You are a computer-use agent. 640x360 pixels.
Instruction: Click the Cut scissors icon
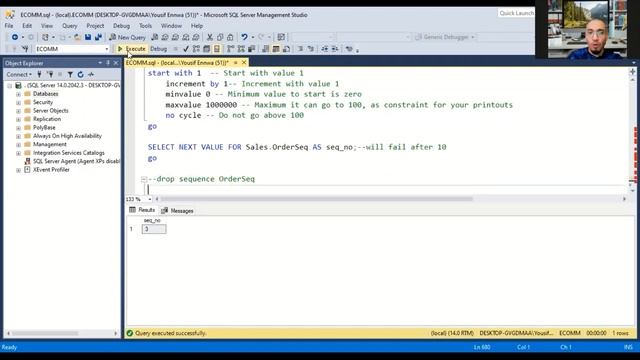pos(210,37)
